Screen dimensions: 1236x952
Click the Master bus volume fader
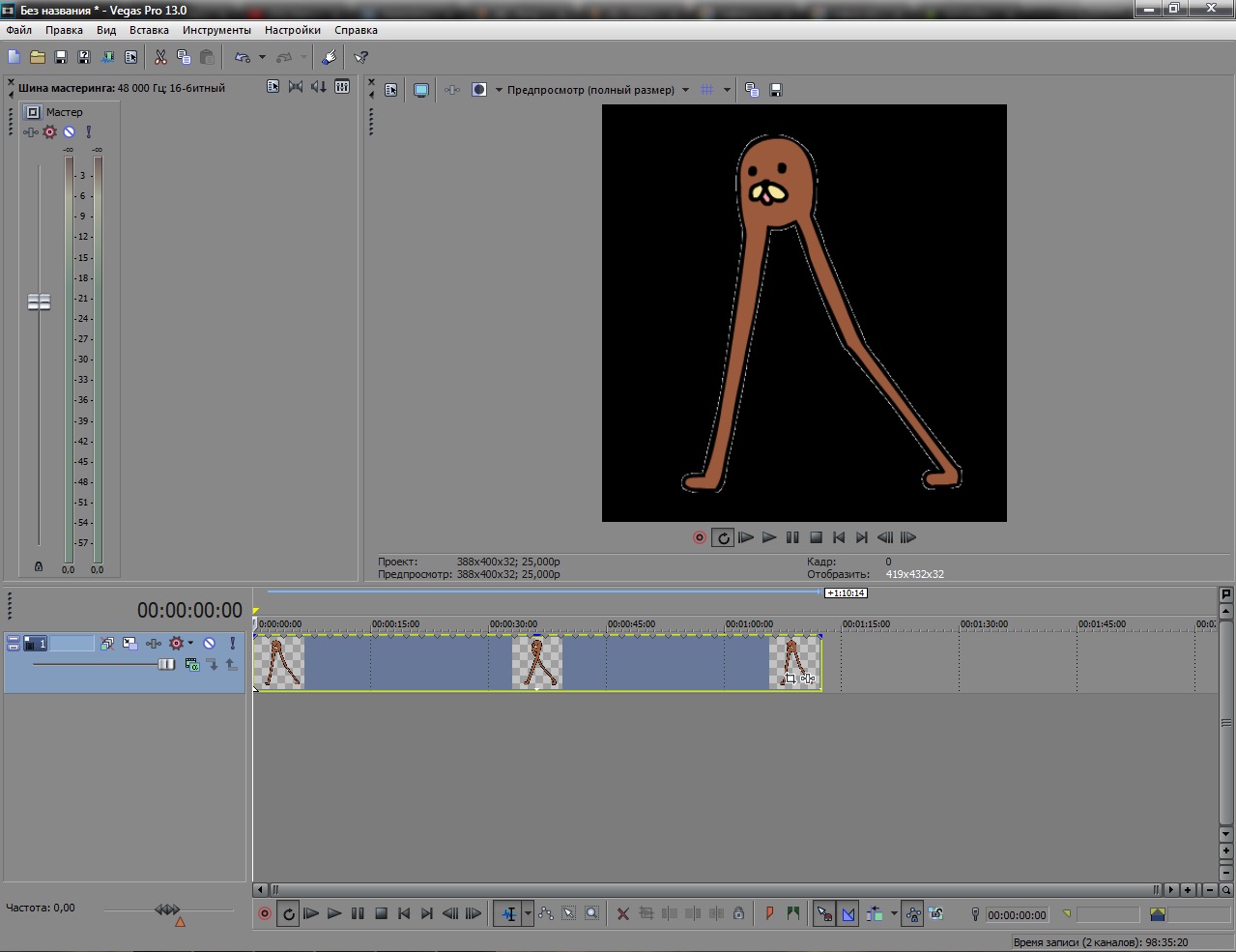click(x=39, y=303)
